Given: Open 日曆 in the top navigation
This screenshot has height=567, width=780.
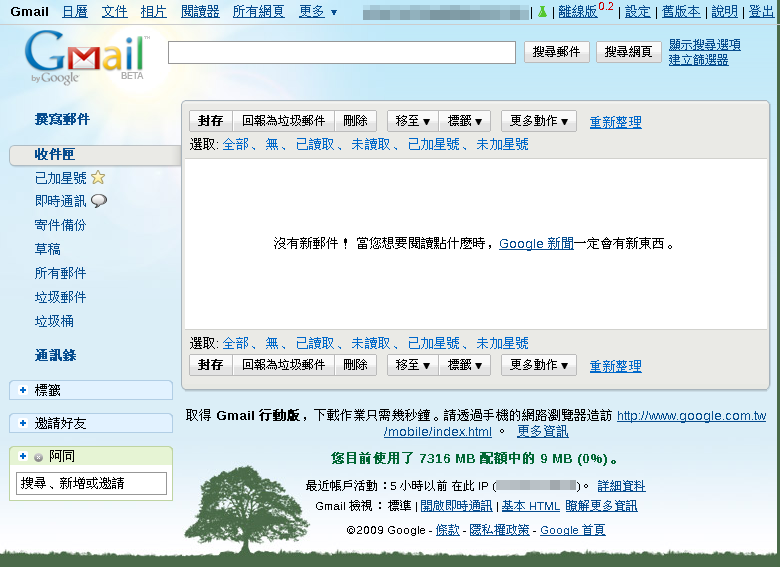Looking at the screenshot, I should [75, 11].
